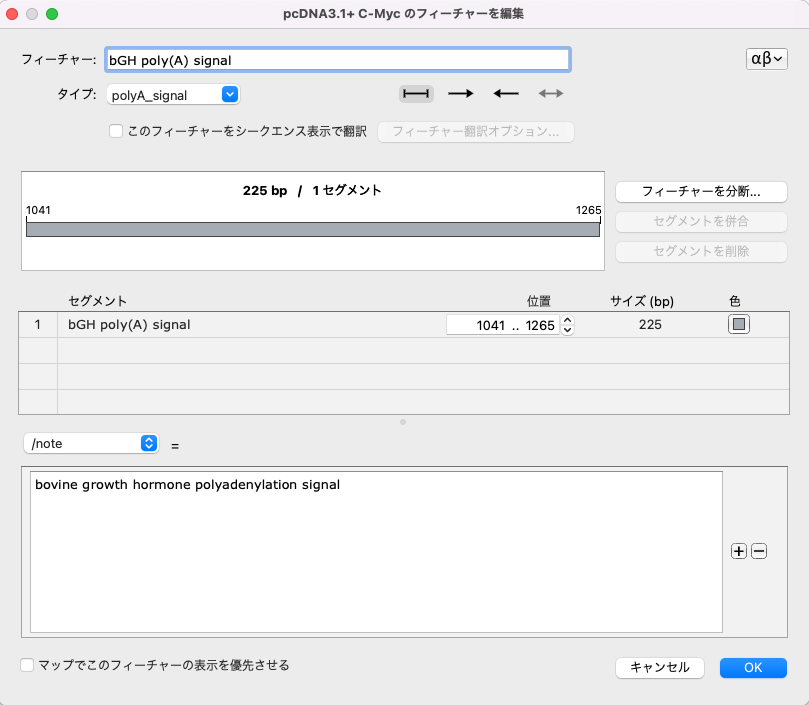Image resolution: width=809 pixels, height=705 pixels.
Task: Open the タイプ dropdown showing polyA_signal
Action: point(171,94)
